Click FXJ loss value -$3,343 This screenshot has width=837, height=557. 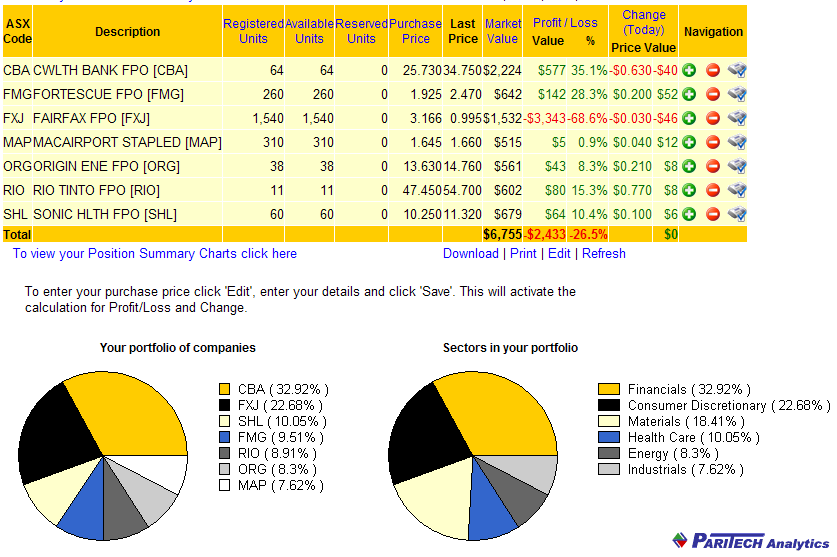pyautogui.click(x=544, y=118)
